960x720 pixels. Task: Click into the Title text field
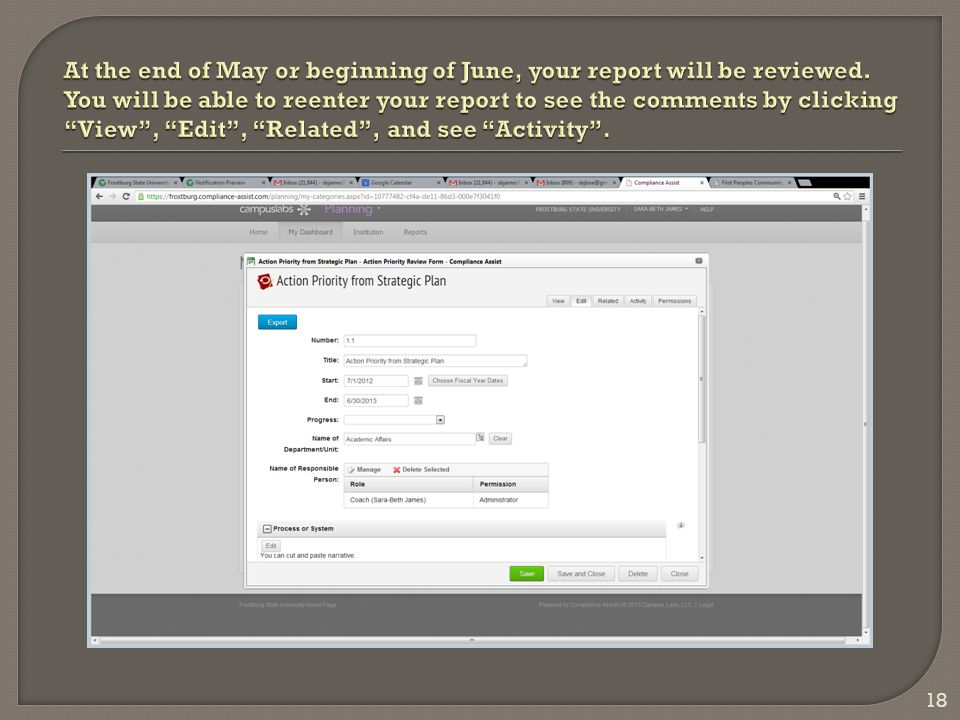435,361
